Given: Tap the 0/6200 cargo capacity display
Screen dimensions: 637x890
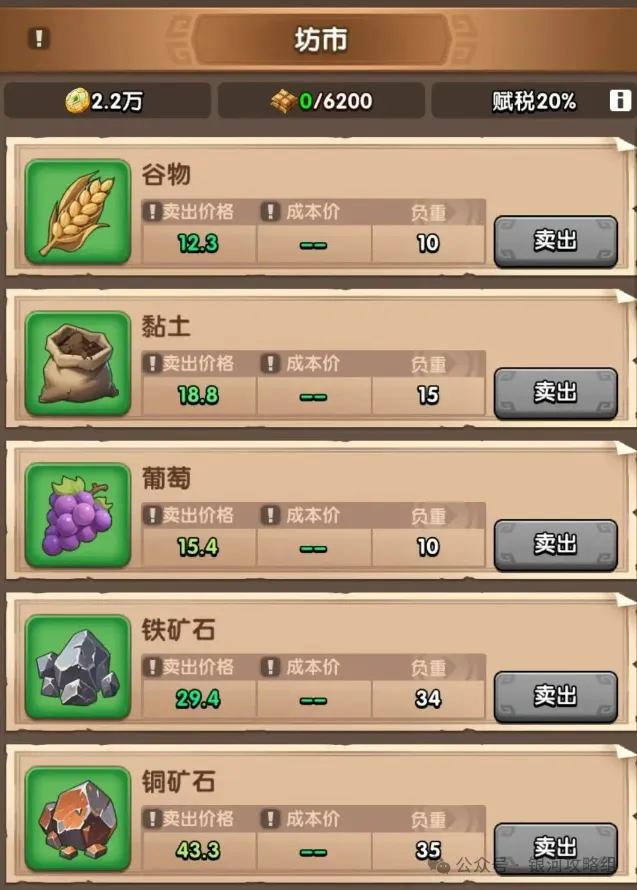Looking at the screenshot, I should tap(336, 101).
